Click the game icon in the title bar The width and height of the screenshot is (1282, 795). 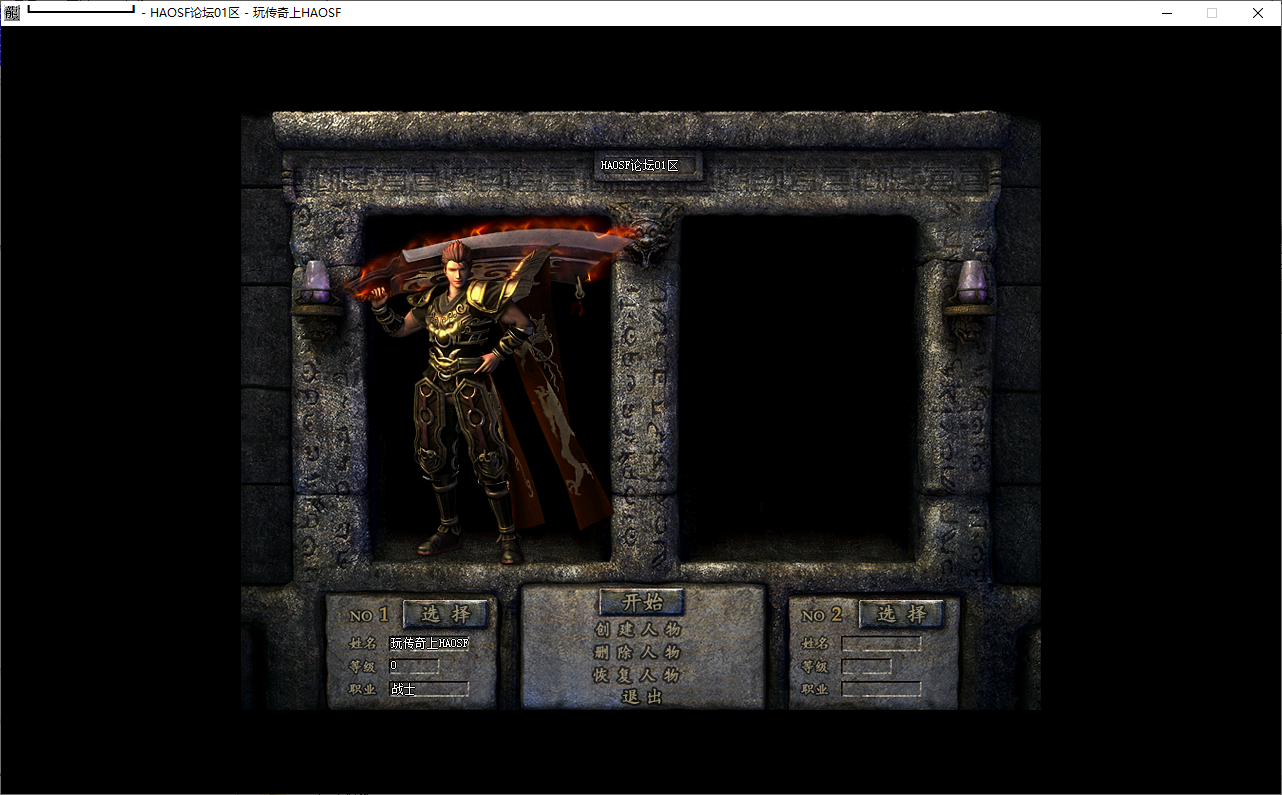coord(12,13)
